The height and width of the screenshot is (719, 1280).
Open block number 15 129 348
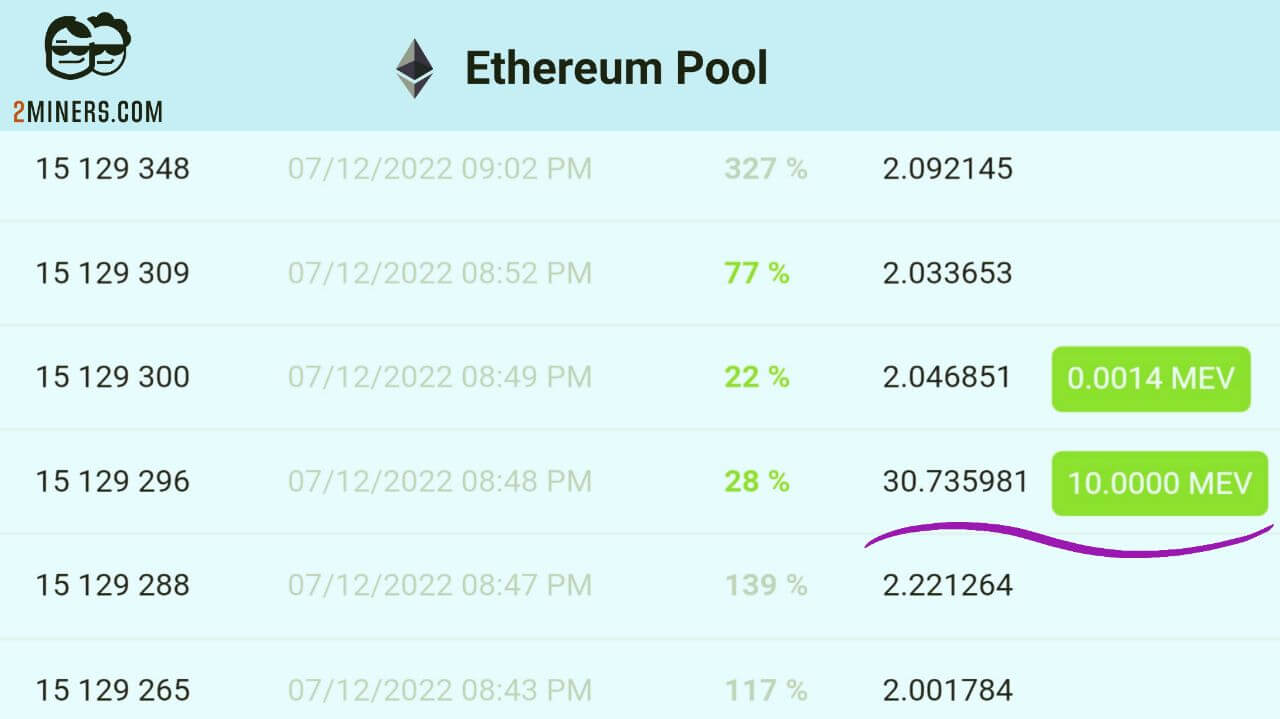point(112,169)
